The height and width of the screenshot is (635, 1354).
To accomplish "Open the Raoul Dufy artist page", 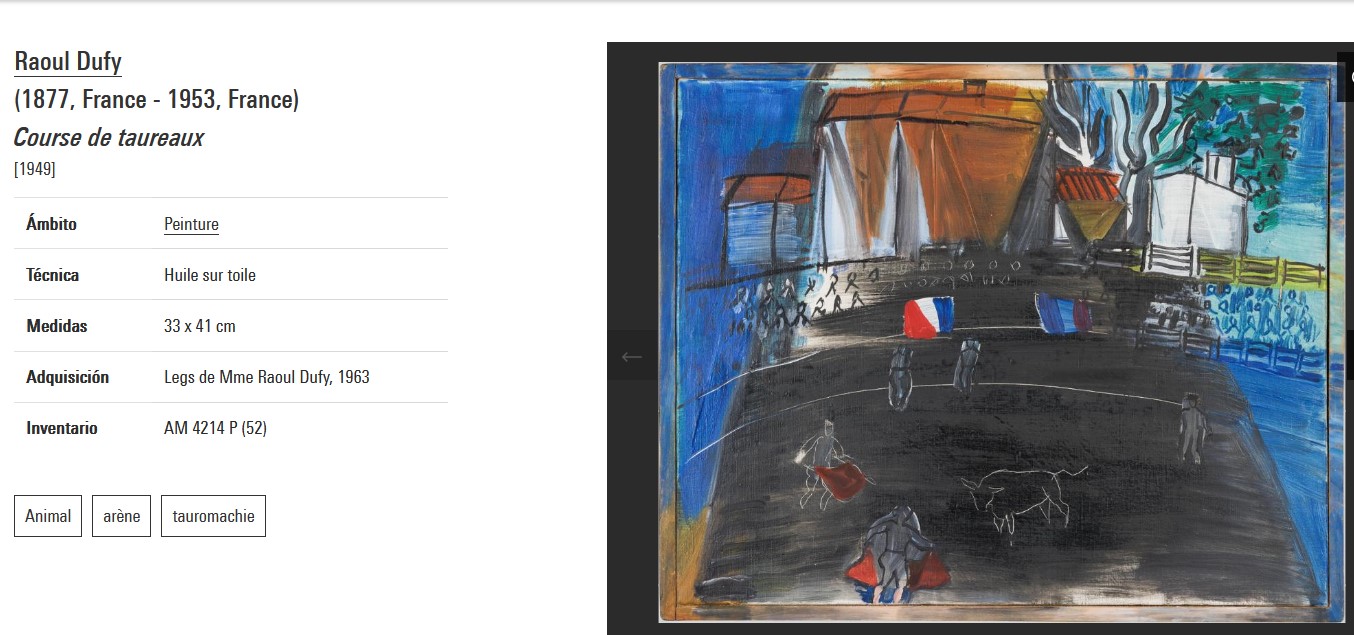I will (x=68, y=62).
